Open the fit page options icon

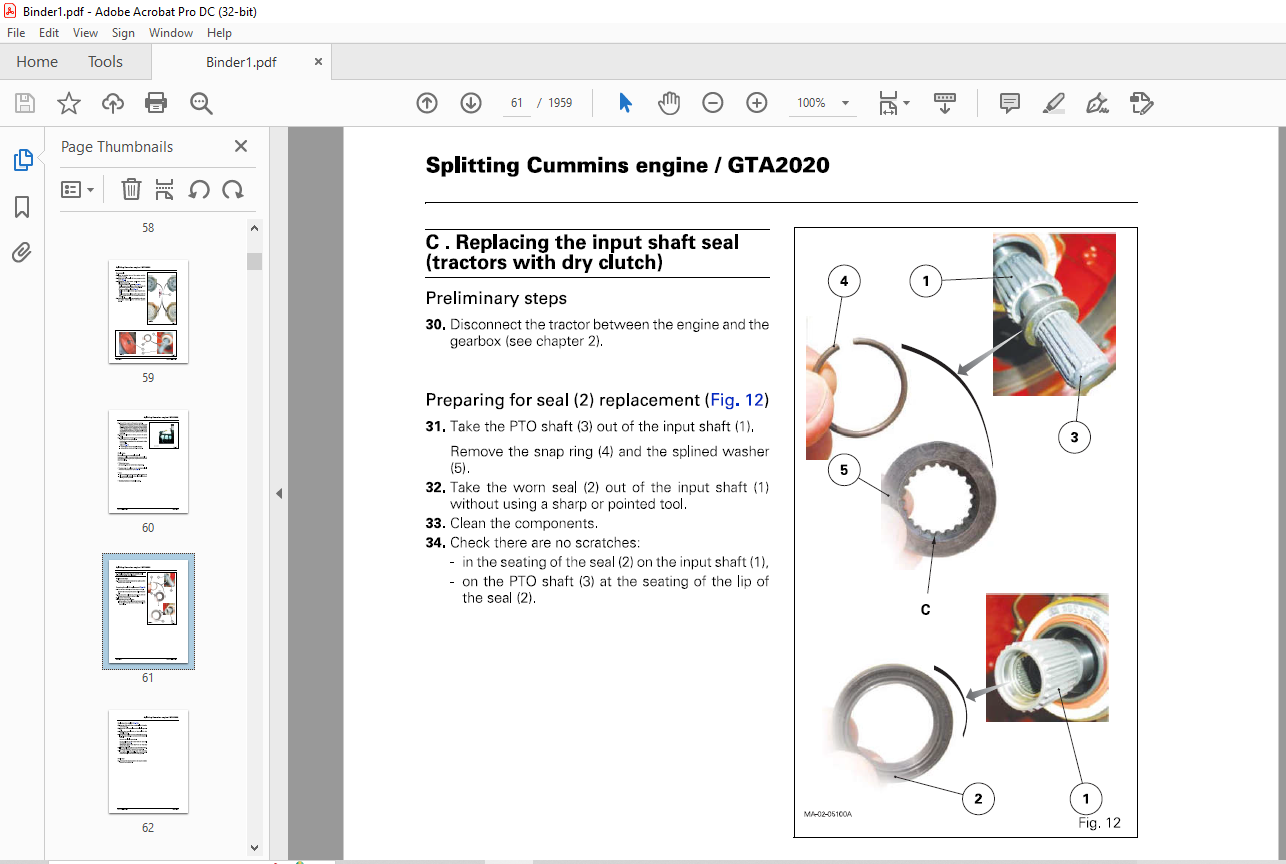click(893, 103)
